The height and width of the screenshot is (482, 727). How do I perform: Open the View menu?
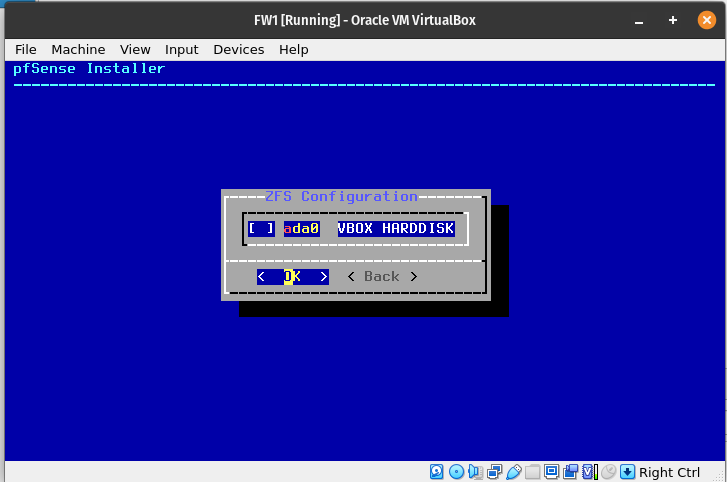(135, 50)
